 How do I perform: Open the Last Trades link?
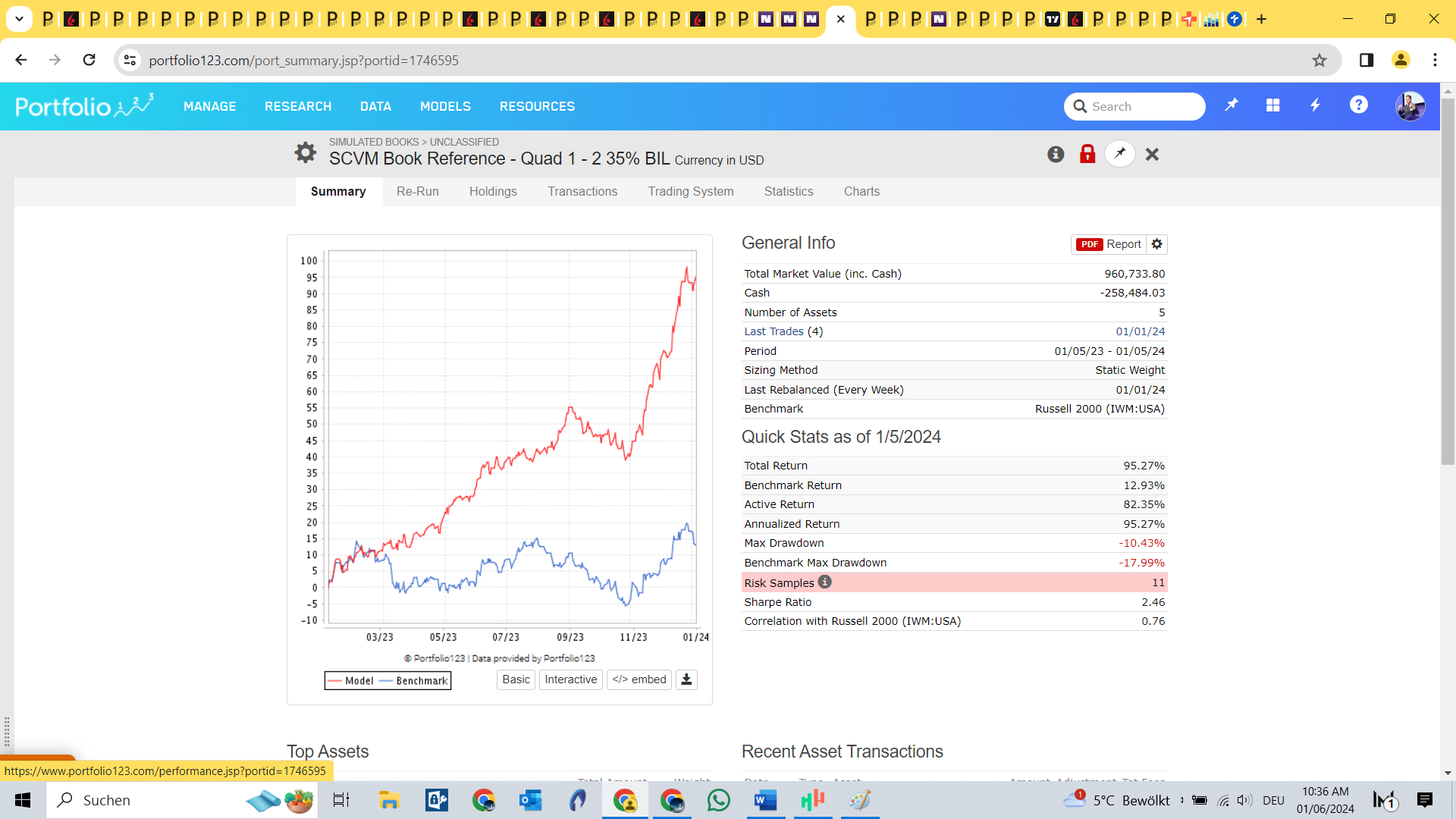773,331
